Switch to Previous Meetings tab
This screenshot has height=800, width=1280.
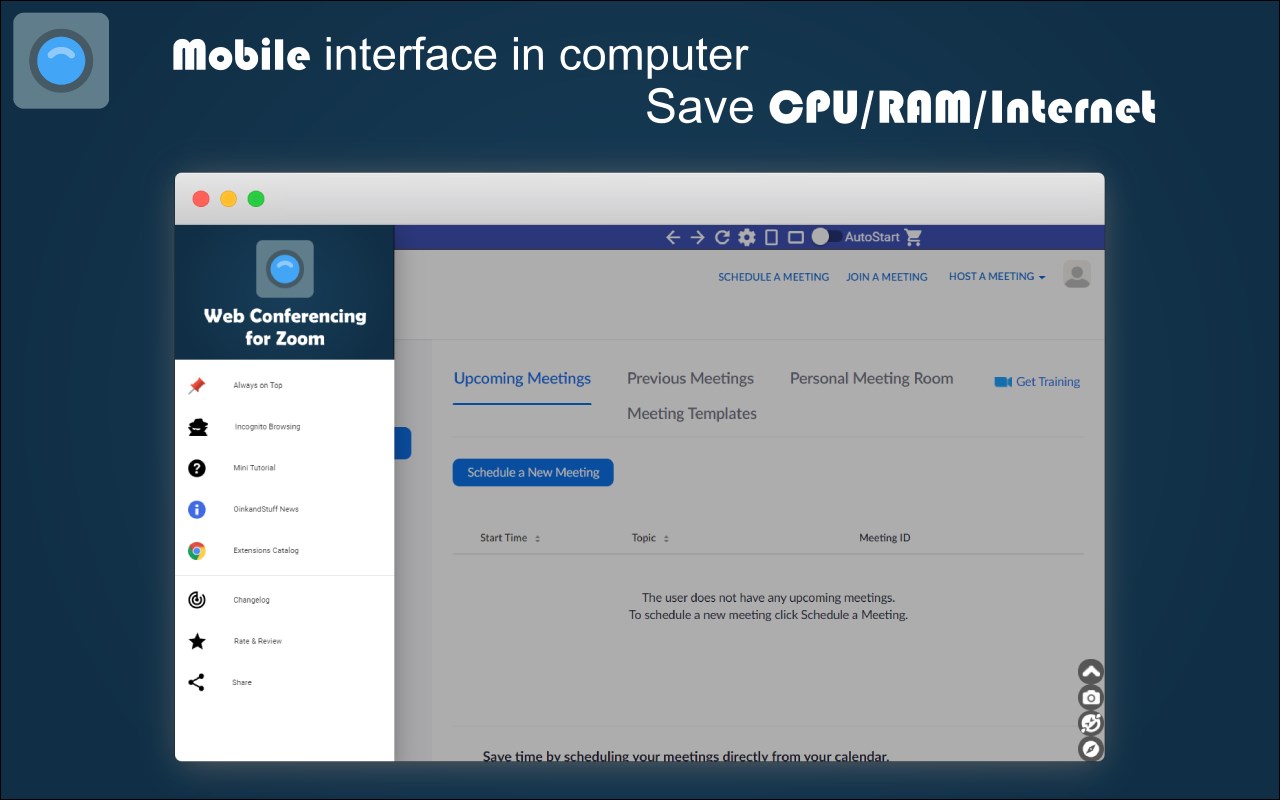click(690, 378)
